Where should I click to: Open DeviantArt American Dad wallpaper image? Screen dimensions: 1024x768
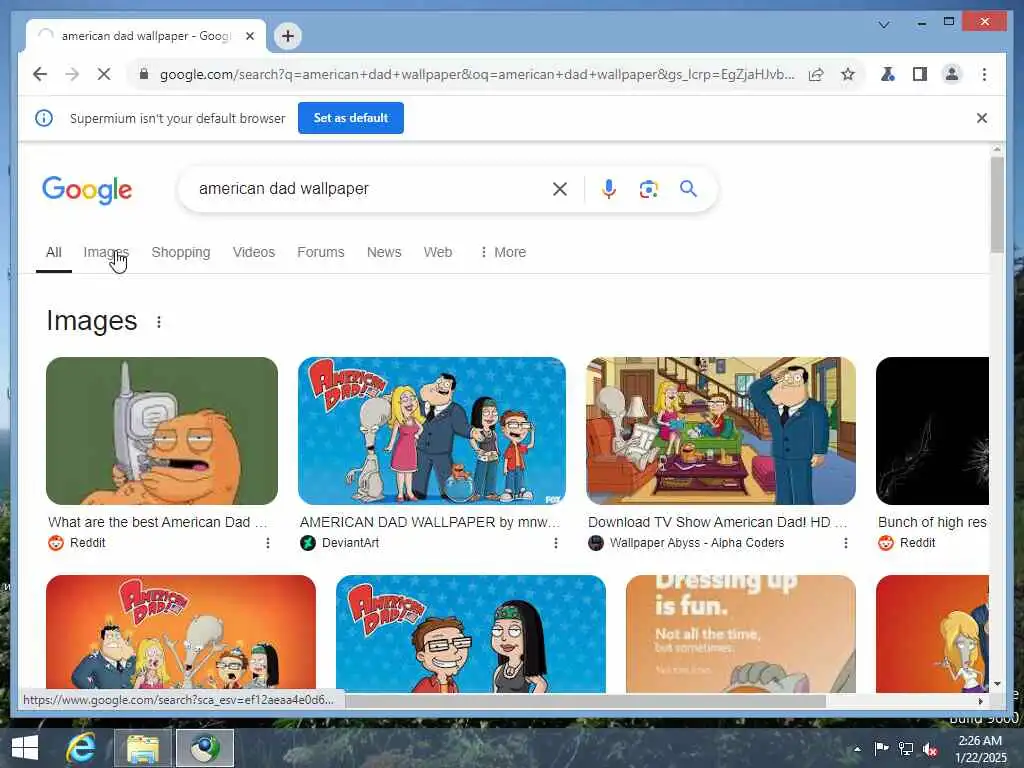coord(432,431)
